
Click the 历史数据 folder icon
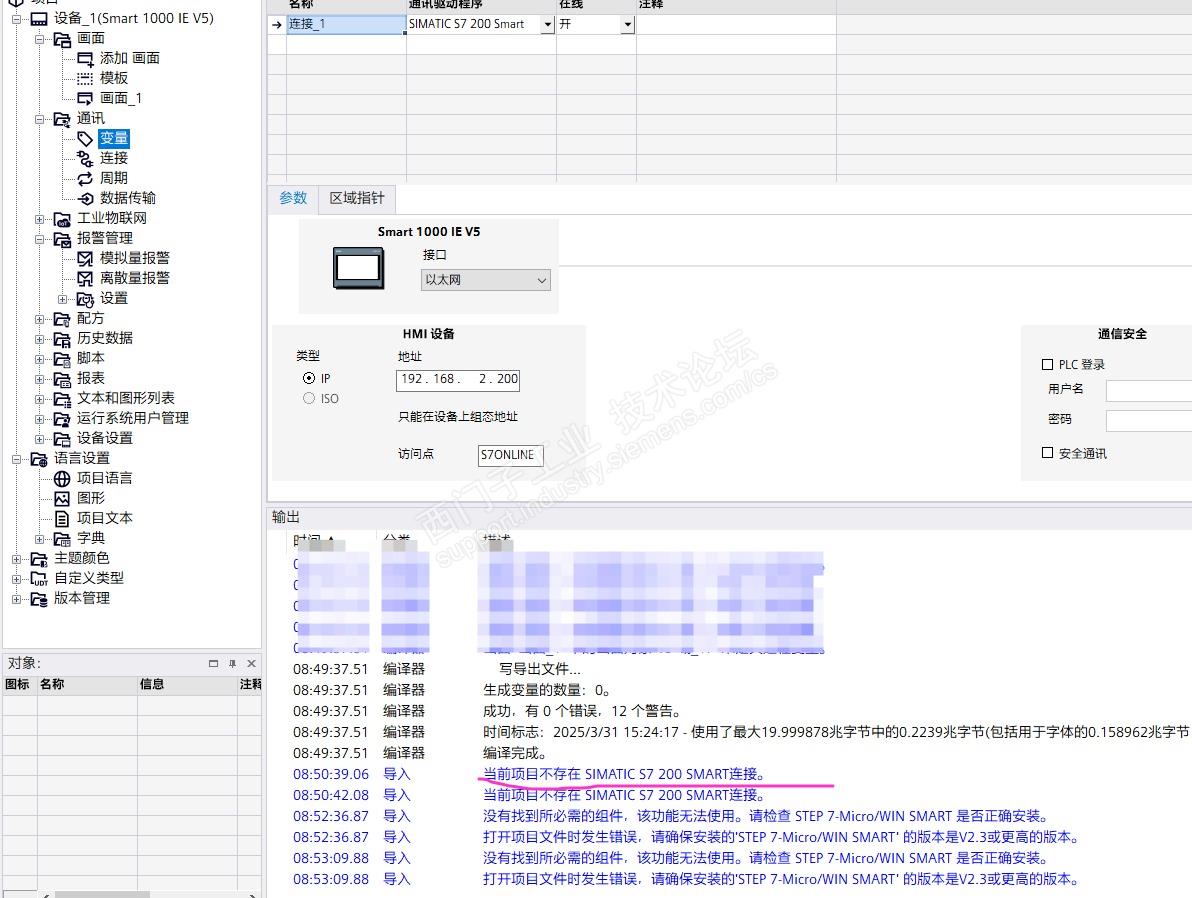pyautogui.click(x=62, y=338)
